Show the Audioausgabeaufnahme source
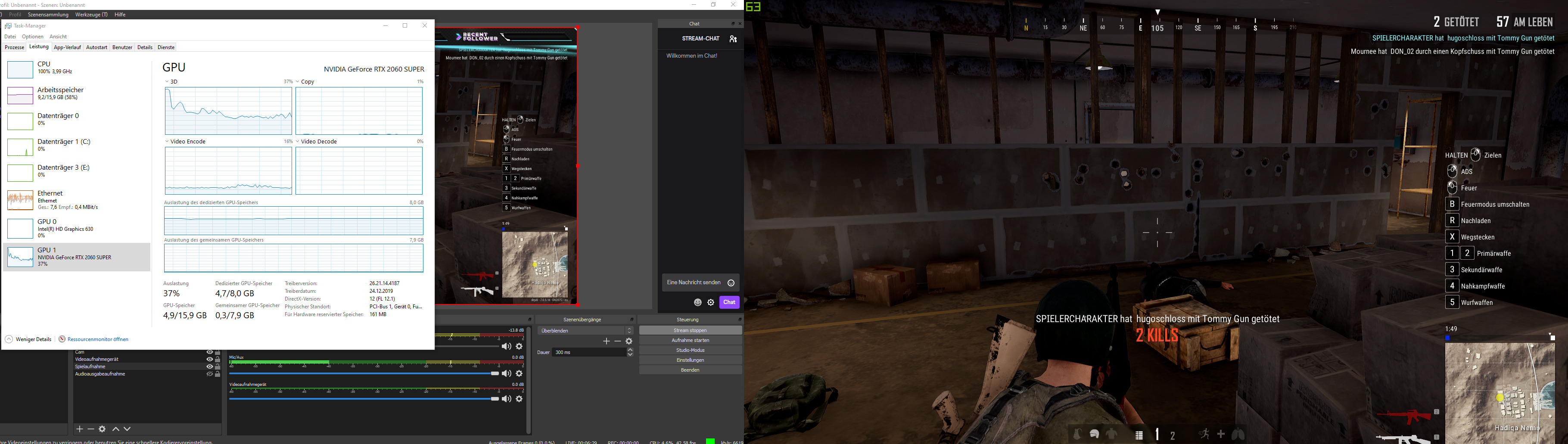Screen dimensions: 1568x444 pyautogui.click(x=209, y=374)
